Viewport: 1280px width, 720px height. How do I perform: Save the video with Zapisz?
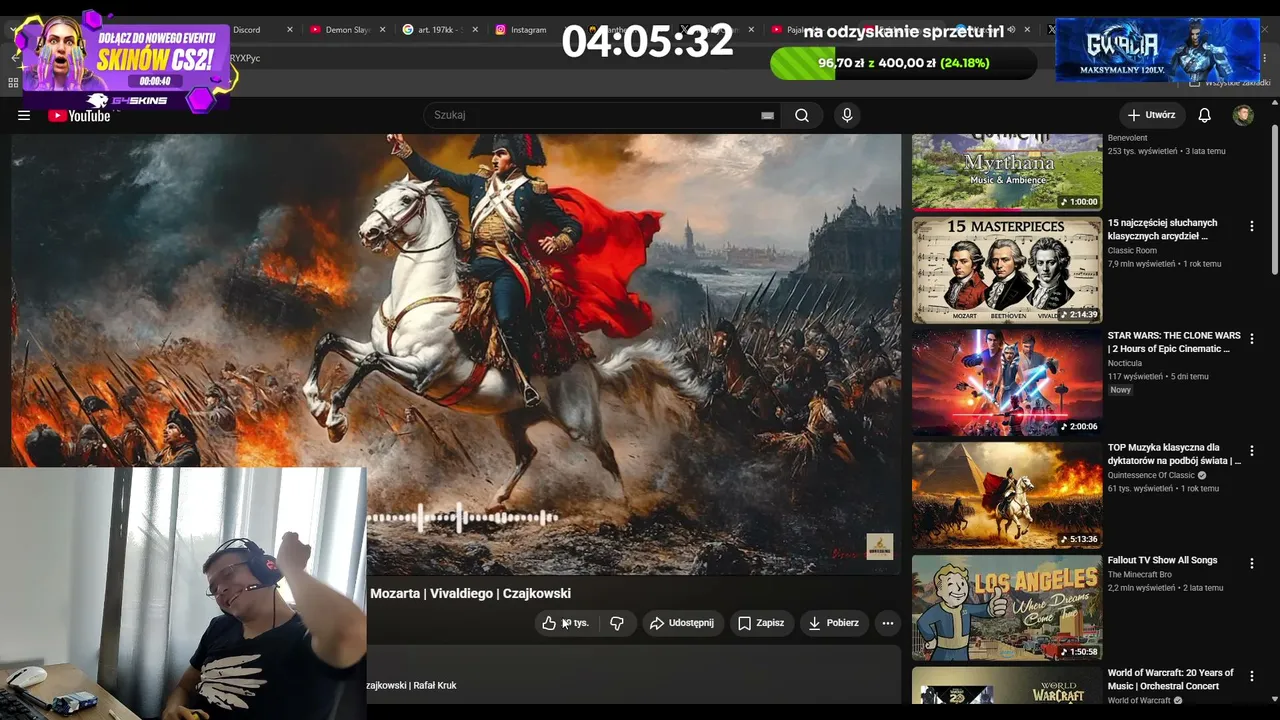[x=761, y=623]
